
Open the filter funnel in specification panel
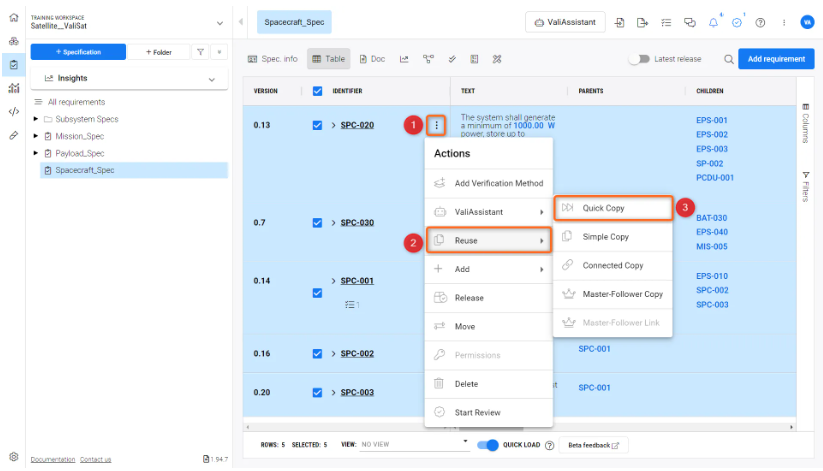(200, 52)
